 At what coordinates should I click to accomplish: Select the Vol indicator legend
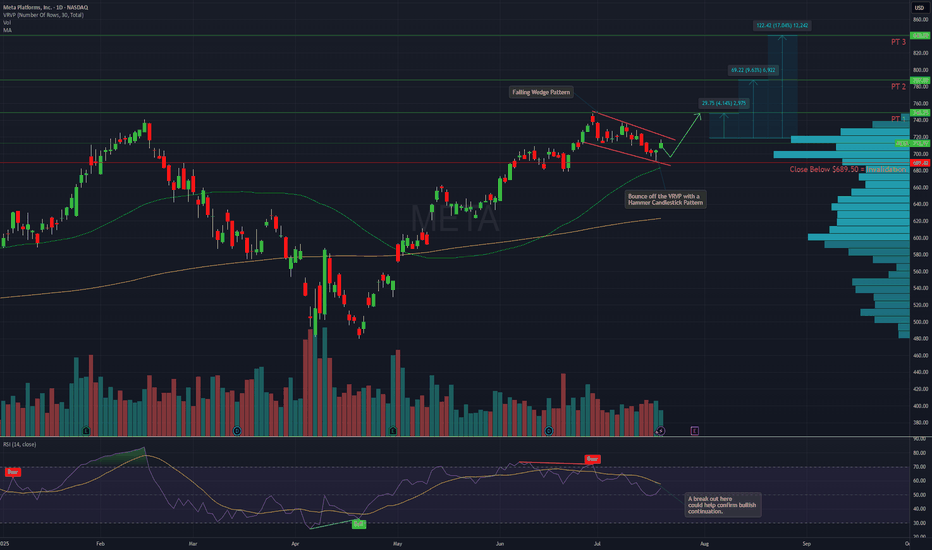[7, 23]
